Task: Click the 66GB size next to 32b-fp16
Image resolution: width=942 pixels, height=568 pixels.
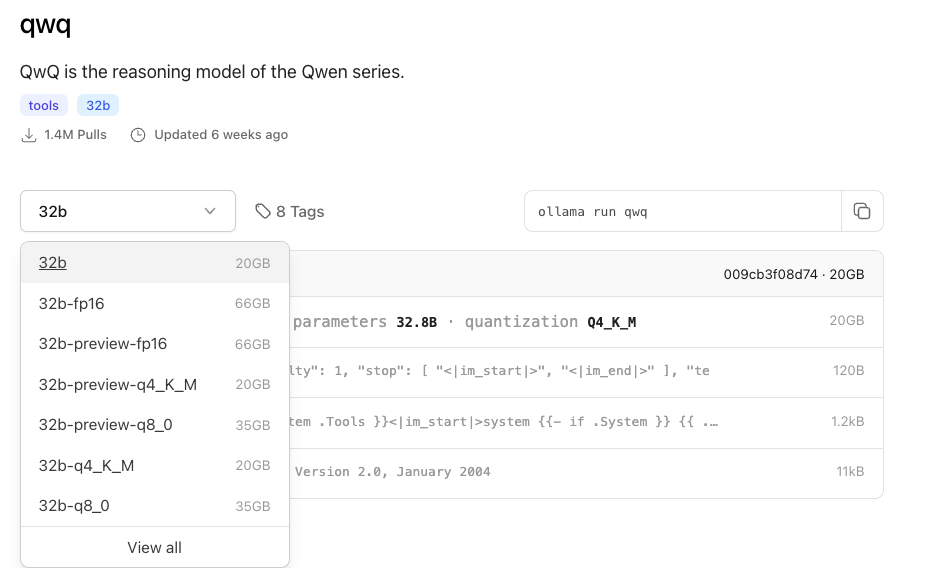Action: point(252,304)
